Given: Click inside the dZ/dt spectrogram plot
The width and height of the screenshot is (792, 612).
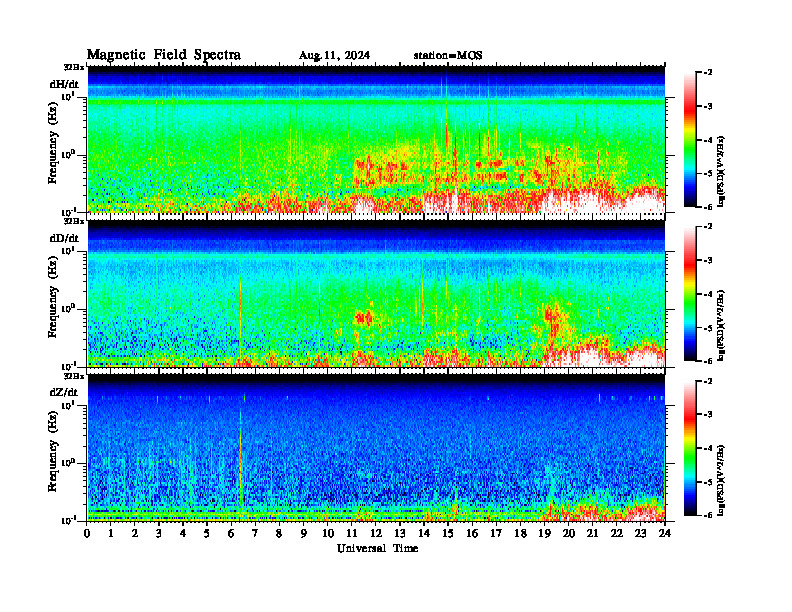Looking at the screenshot, I should pos(376,448).
